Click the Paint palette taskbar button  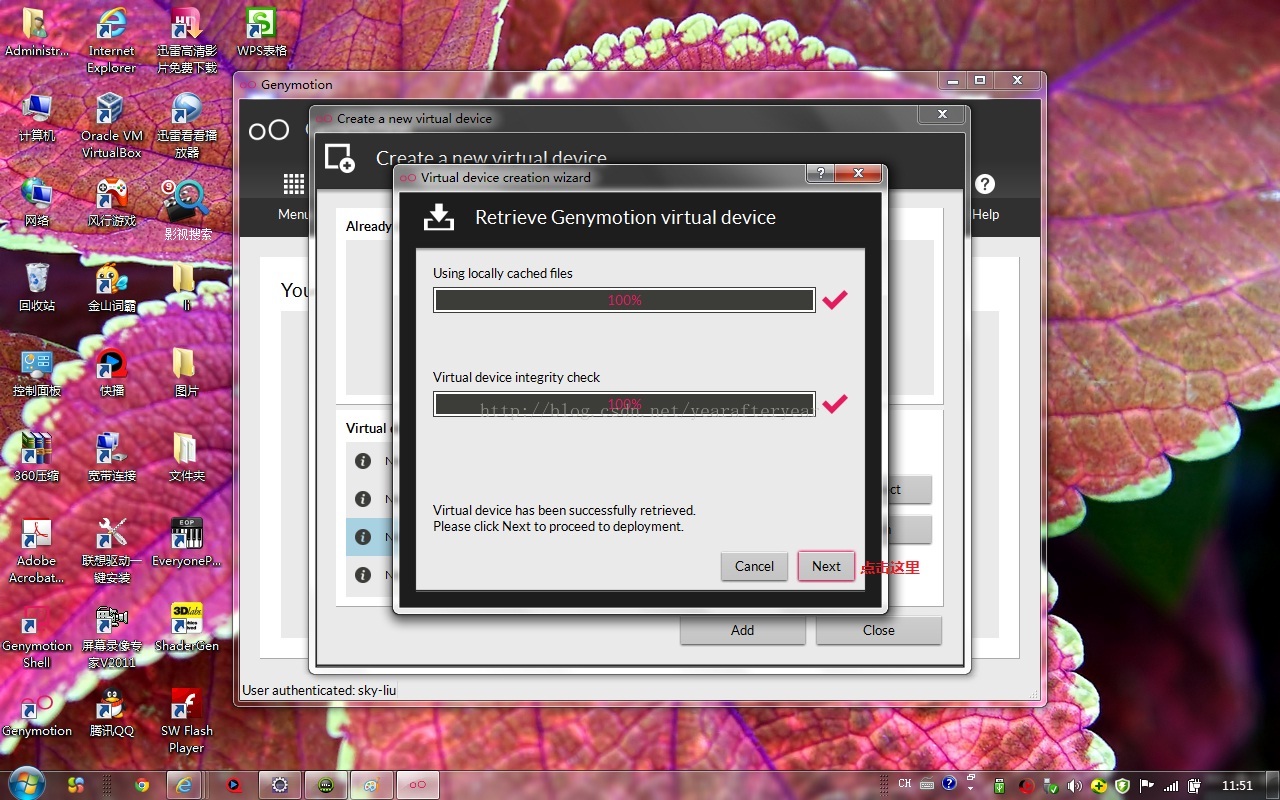[x=371, y=785]
